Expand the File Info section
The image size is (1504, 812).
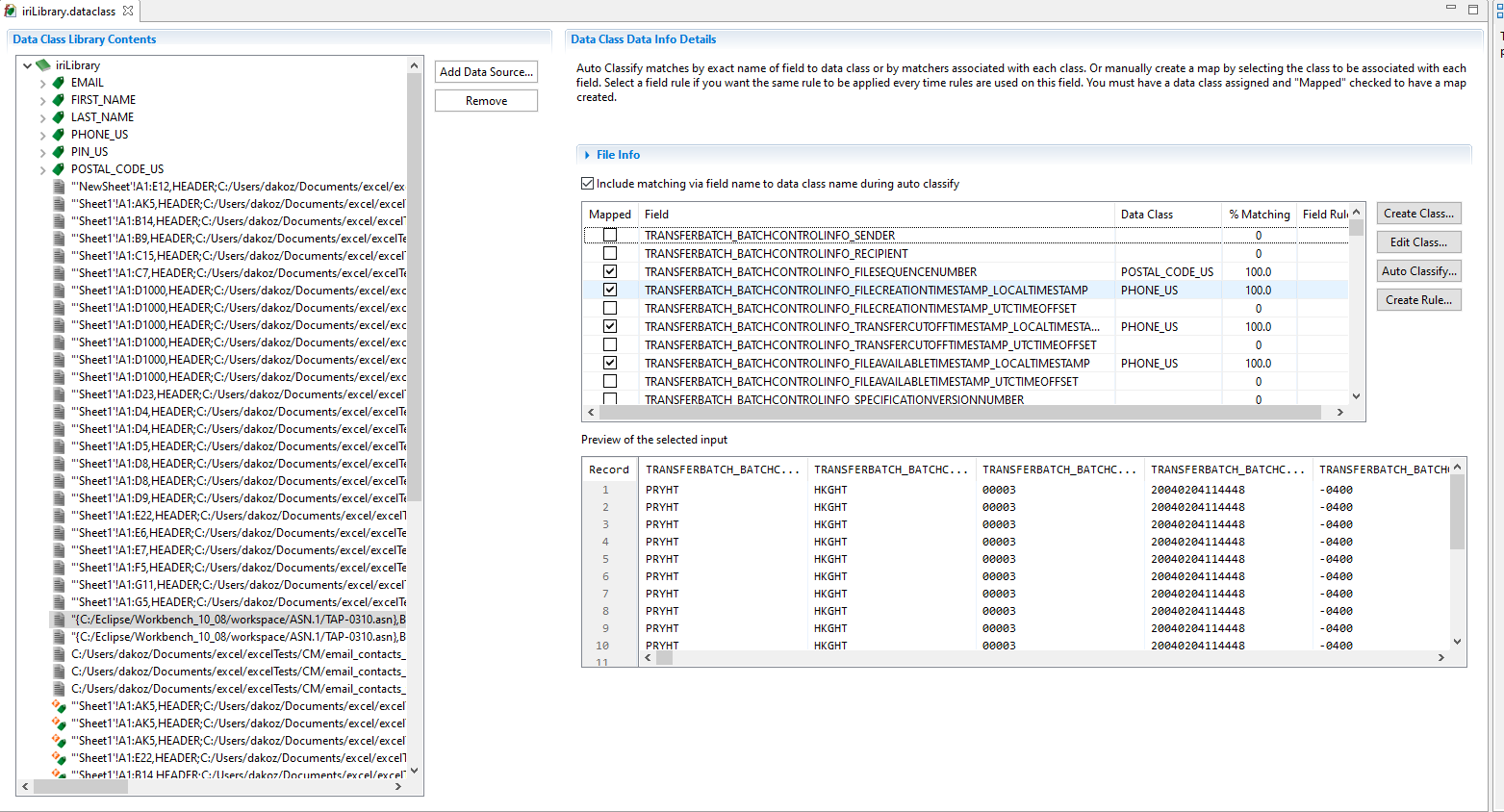[588, 155]
